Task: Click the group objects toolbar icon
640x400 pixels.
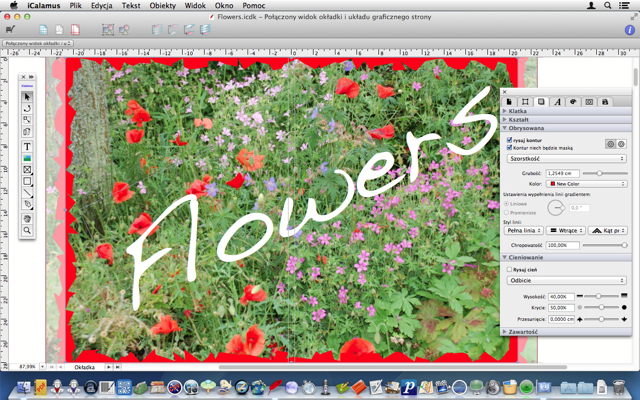Action: point(108,29)
